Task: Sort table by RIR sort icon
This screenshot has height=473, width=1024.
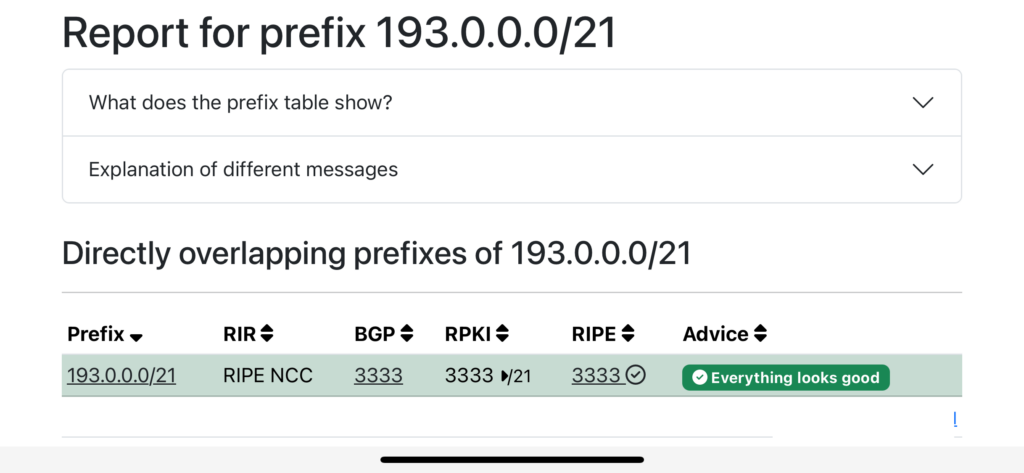Action: pyautogui.click(x=266, y=334)
